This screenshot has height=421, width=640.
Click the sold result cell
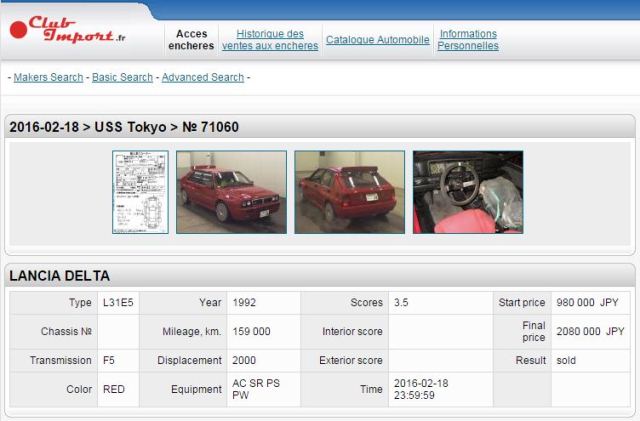tap(567, 360)
